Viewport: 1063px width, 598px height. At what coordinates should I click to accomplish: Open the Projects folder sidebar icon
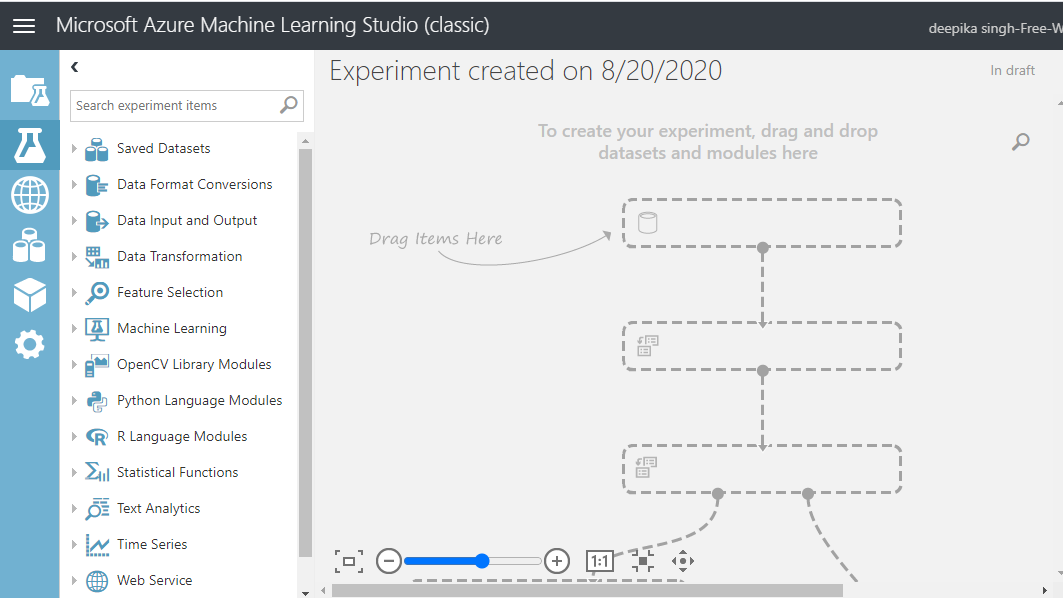pyautogui.click(x=30, y=90)
